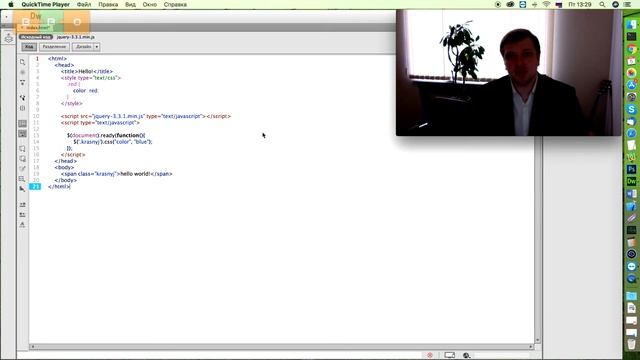
Task: Open the Вид menu
Action: (130, 4)
